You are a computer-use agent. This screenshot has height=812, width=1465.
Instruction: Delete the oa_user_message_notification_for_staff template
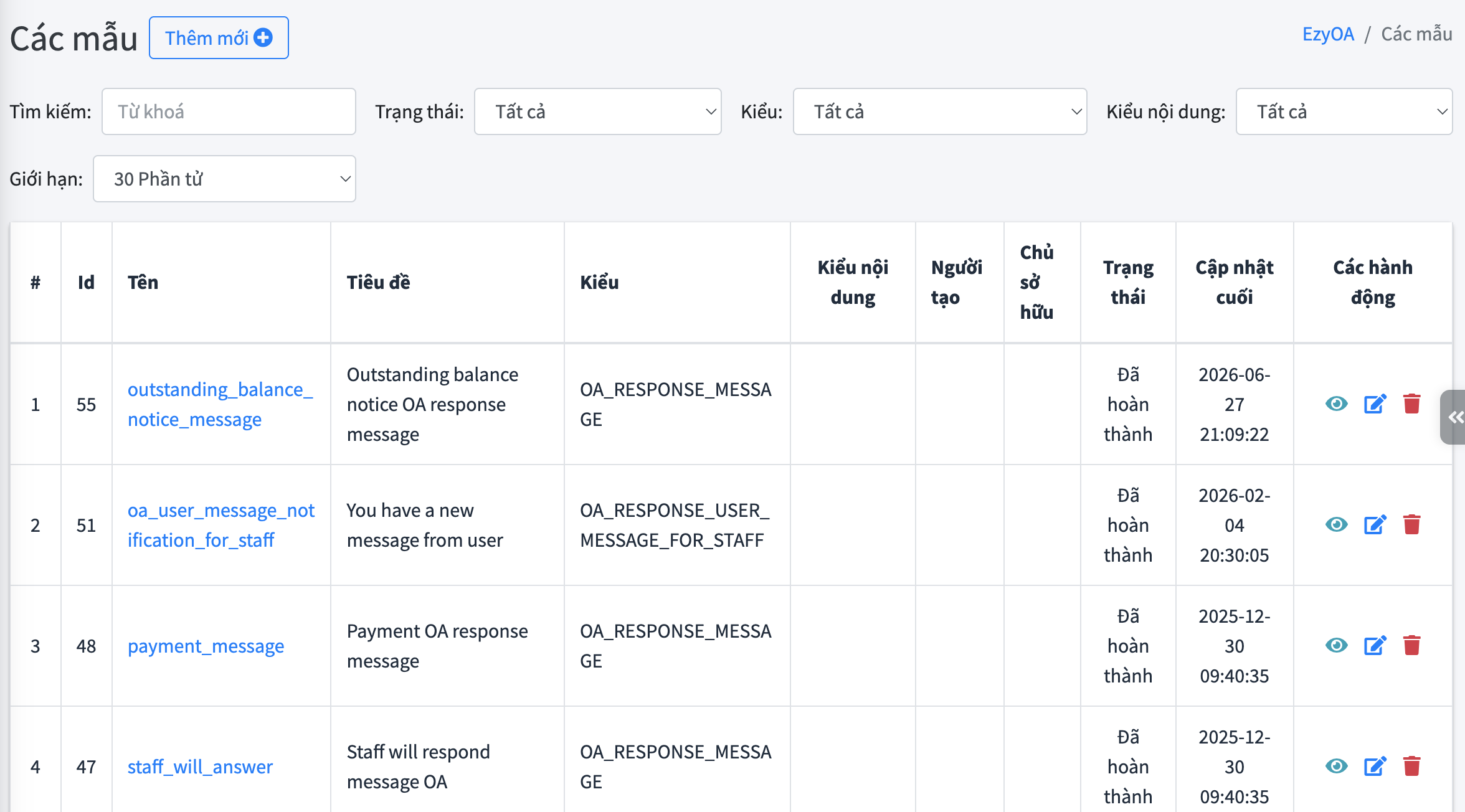(1412, 525)
